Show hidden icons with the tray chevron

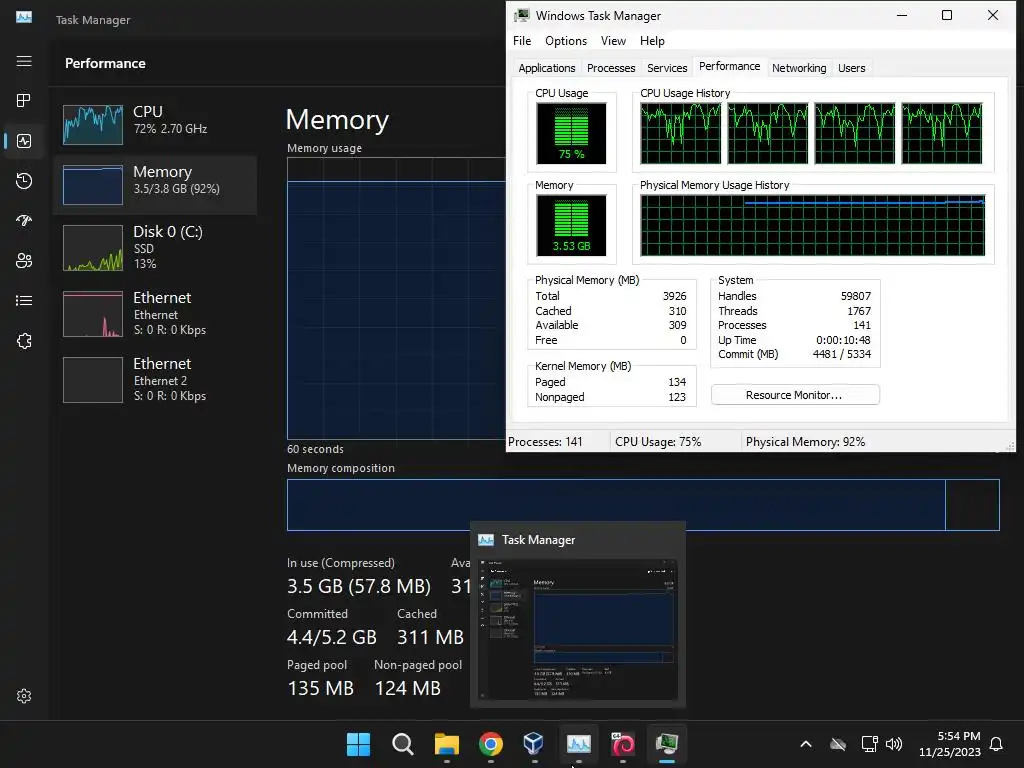click(x=806, y=744)
